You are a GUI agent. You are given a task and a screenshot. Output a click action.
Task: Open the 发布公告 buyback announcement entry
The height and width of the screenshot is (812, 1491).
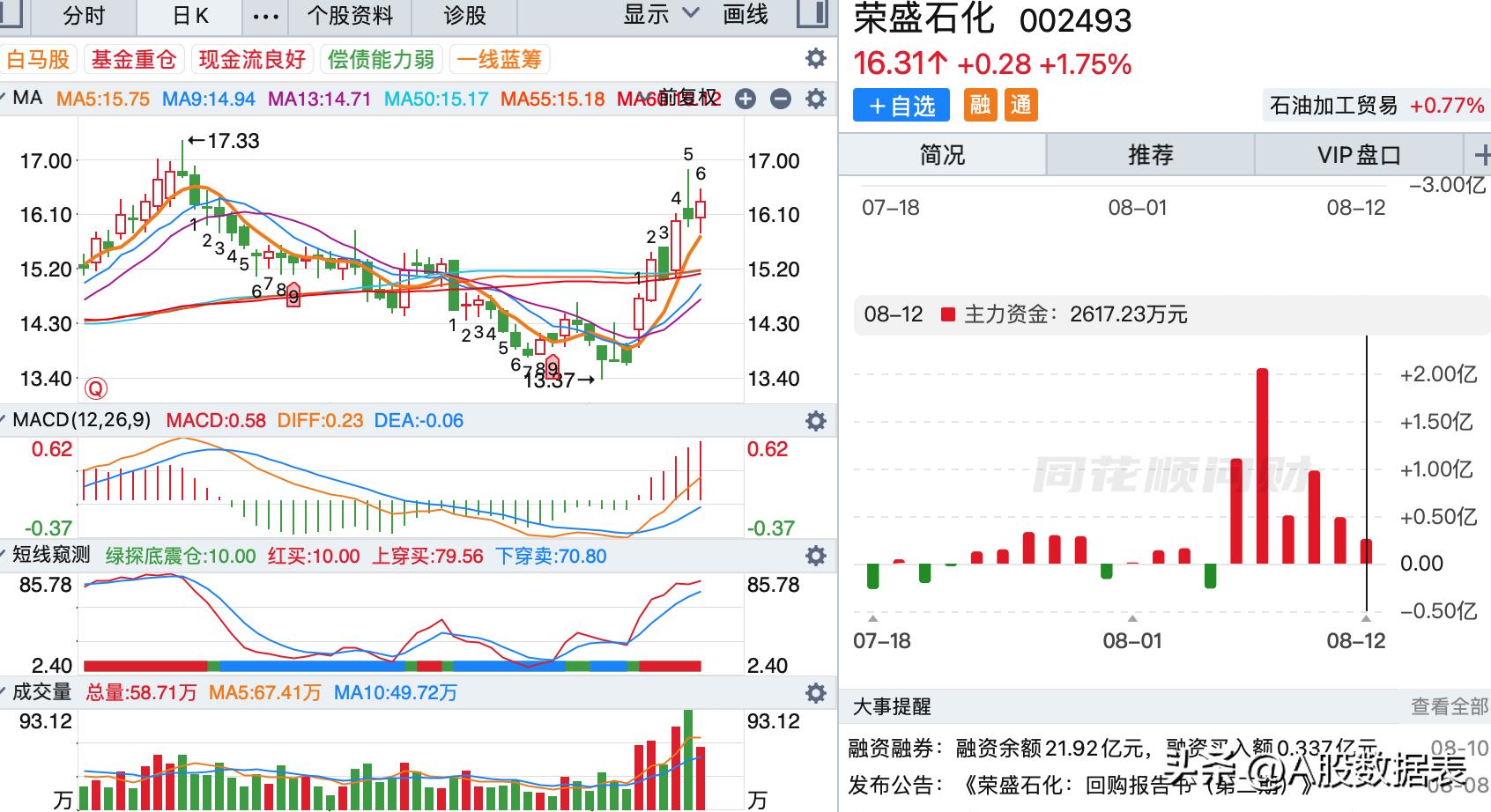1168,784
